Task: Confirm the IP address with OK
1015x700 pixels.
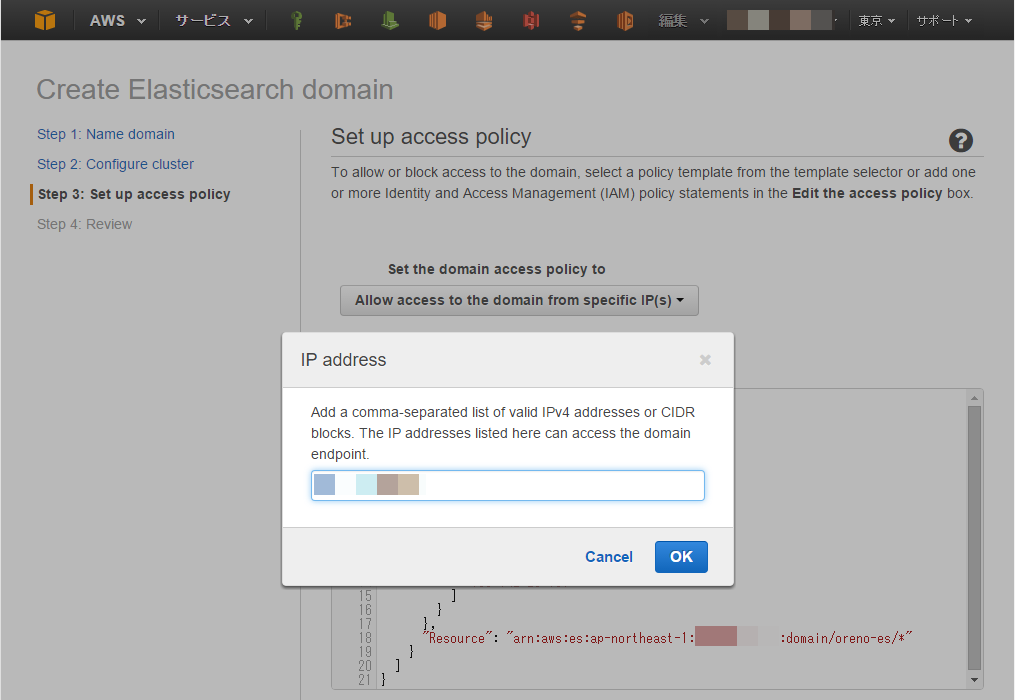Action: click(681, 557)
